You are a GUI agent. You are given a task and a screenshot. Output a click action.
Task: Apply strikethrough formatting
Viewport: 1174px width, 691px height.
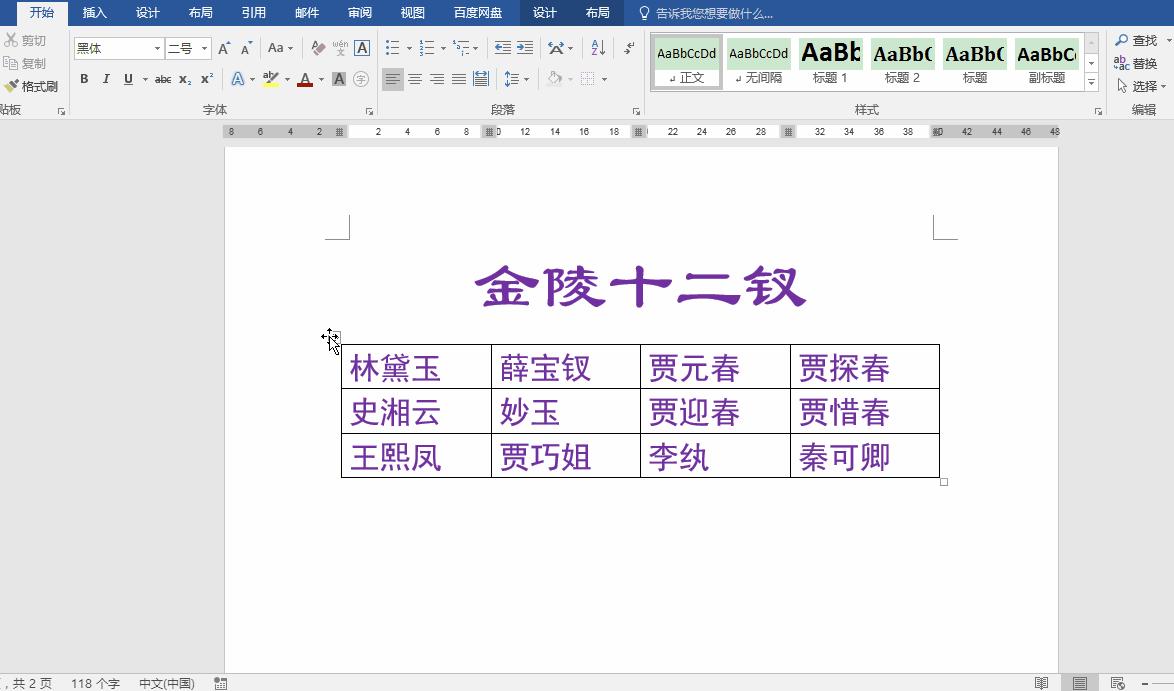click(x=164, y=79)
